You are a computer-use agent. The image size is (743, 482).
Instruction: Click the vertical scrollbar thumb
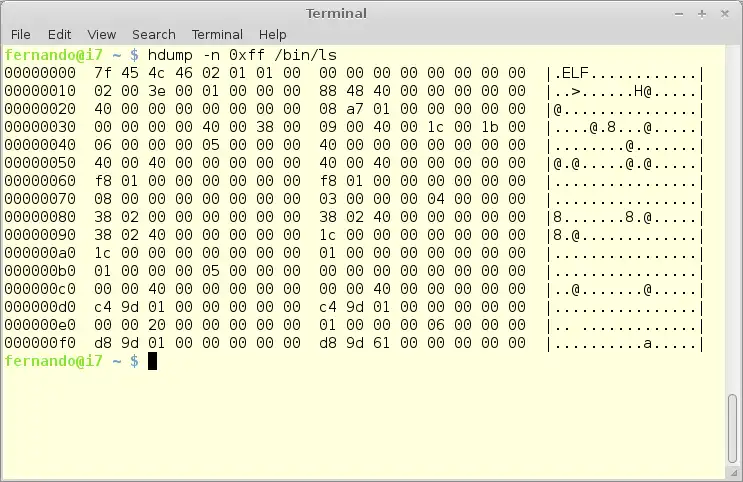click(x=733, y=428)
